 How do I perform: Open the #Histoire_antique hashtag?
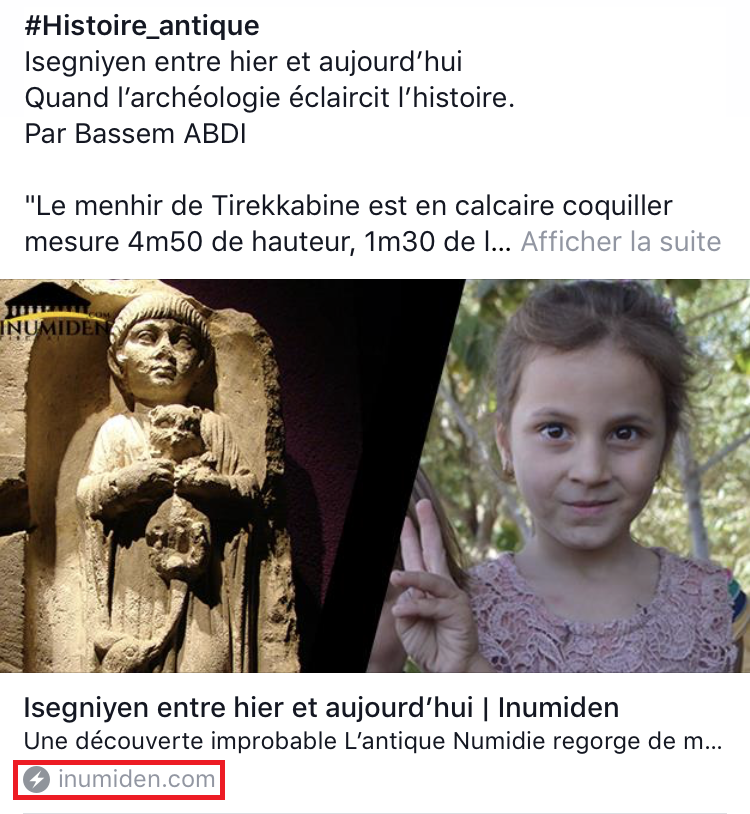coord(142,26)
